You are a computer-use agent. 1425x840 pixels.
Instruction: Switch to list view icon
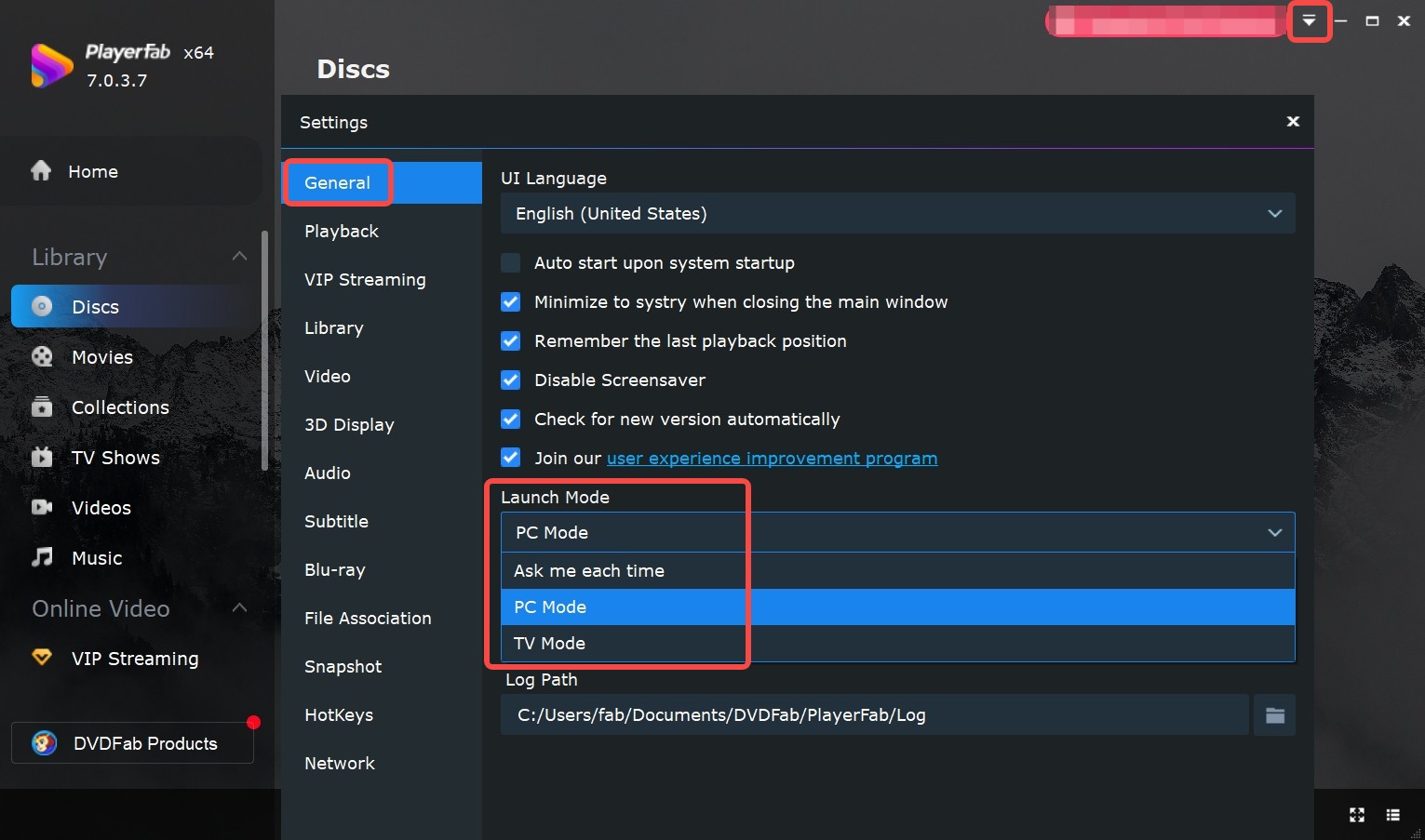pos(1392,815)
